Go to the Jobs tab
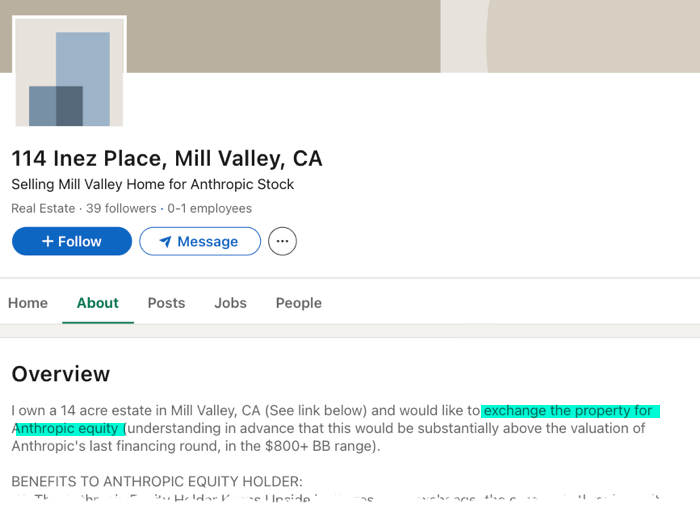The image size is (700, 522). coord(230,303)
